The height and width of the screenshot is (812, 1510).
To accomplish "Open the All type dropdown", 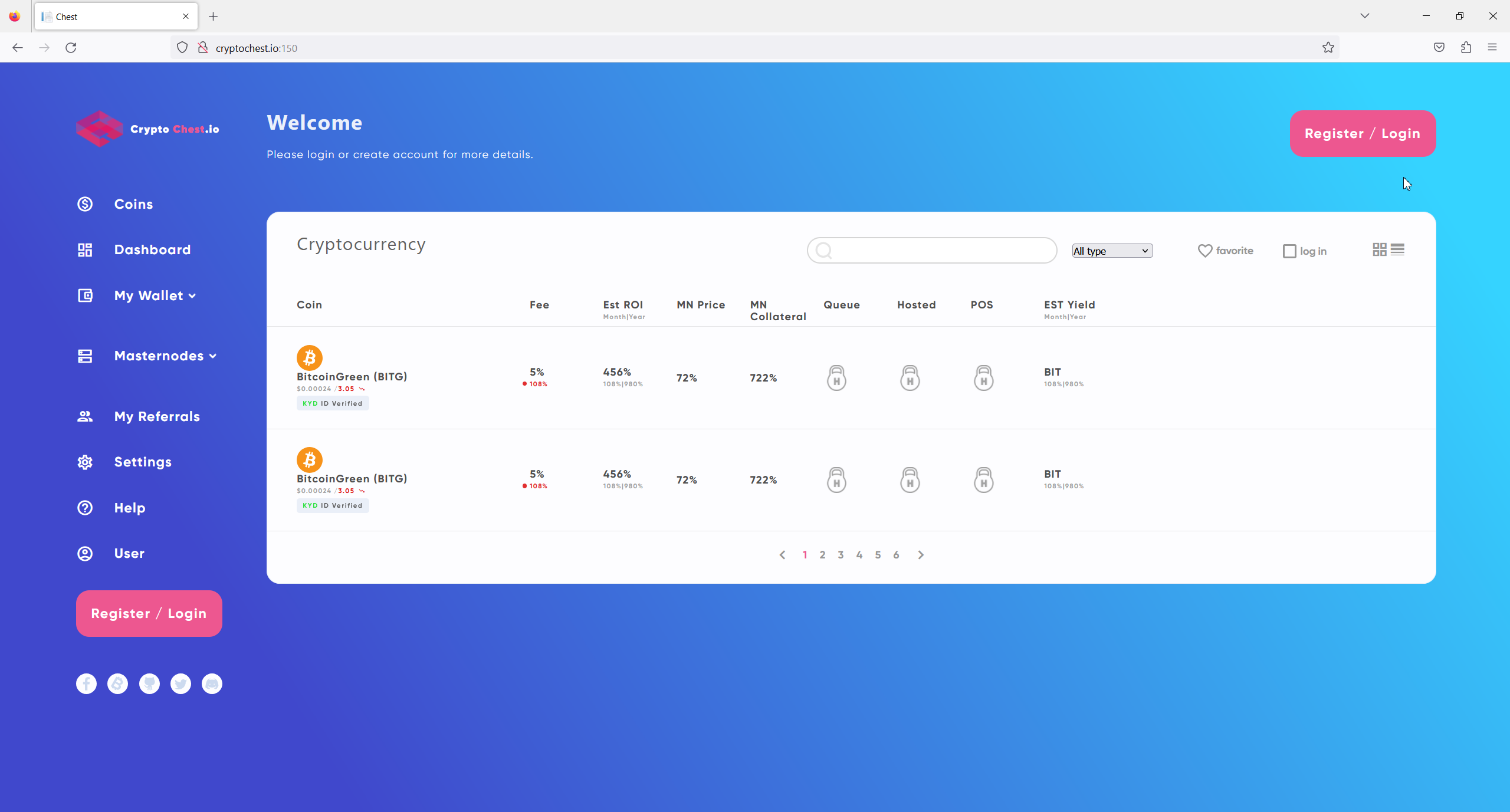I will coord(1112,251).
